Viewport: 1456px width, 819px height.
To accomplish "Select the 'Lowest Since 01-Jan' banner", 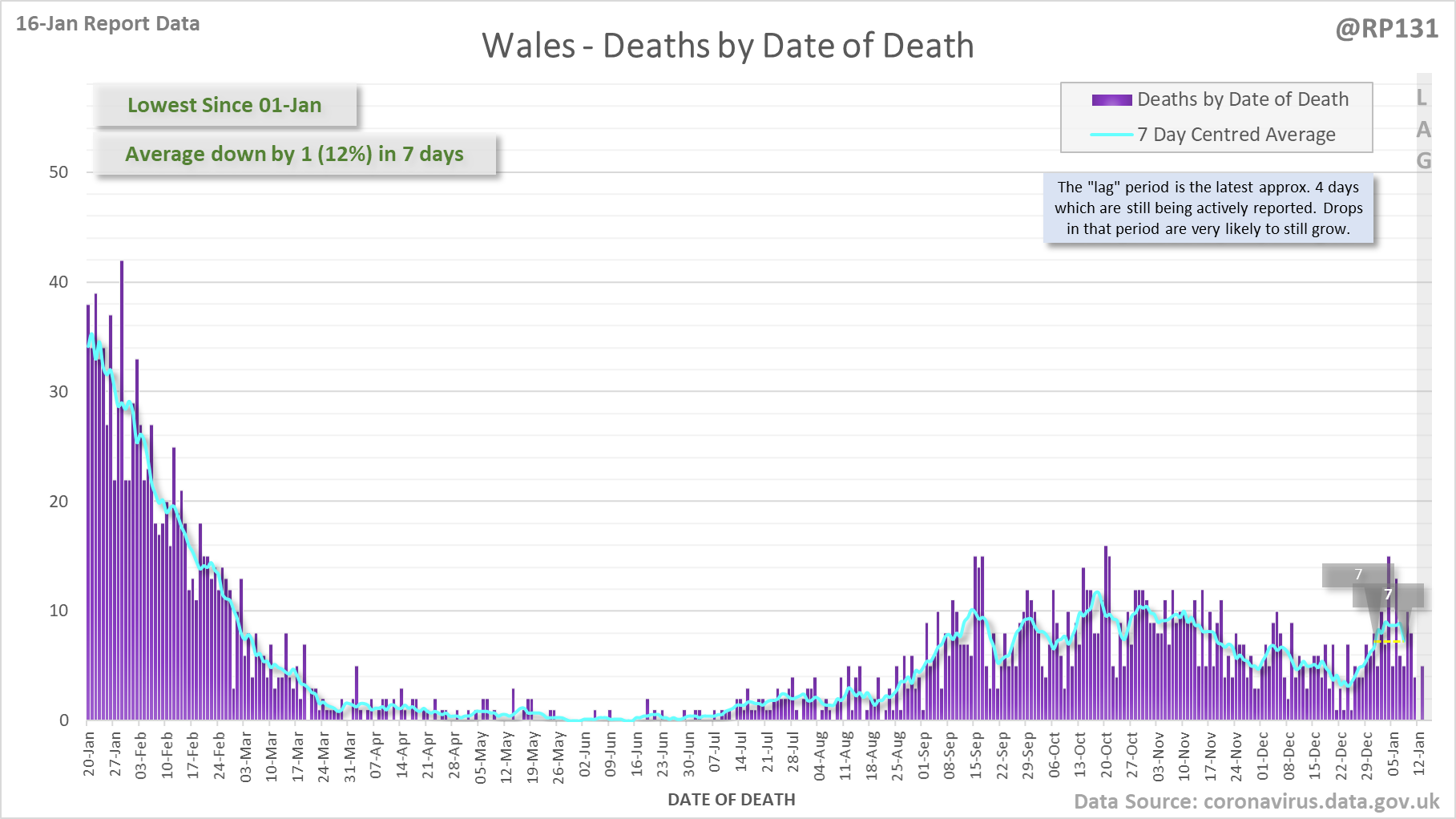I will 224,106.
